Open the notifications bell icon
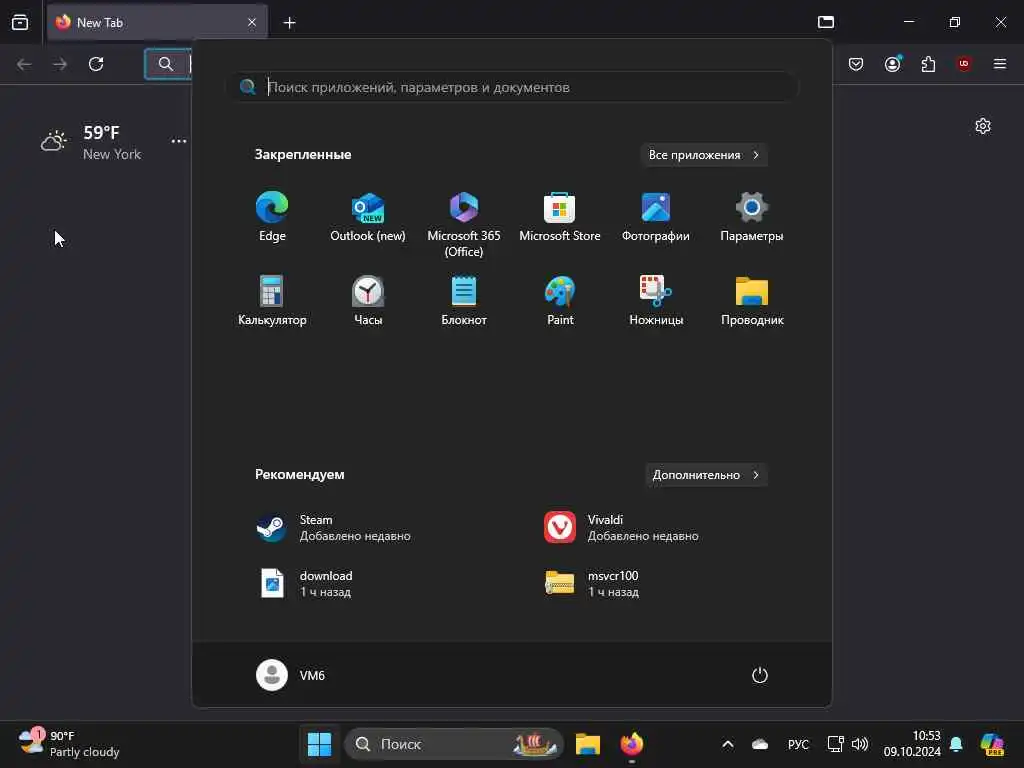Screen dimensions: 1024x768 point(956,744)
